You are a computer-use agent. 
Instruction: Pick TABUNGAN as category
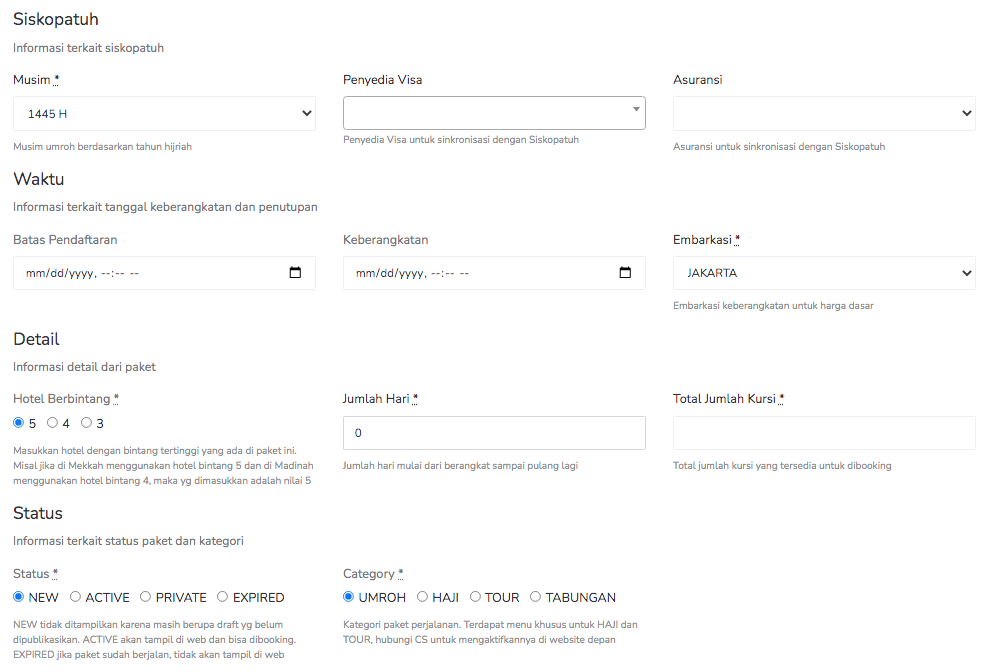[x=536, y=597]
